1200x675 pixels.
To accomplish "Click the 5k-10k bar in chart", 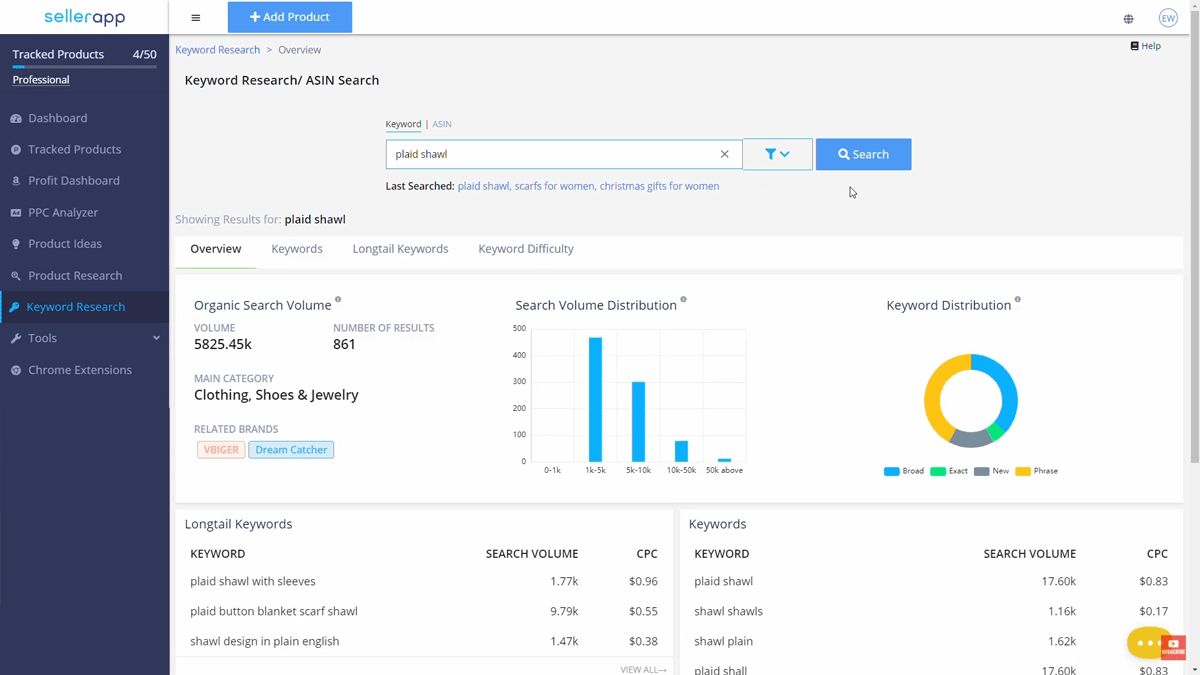I will (x=638, y=422).
